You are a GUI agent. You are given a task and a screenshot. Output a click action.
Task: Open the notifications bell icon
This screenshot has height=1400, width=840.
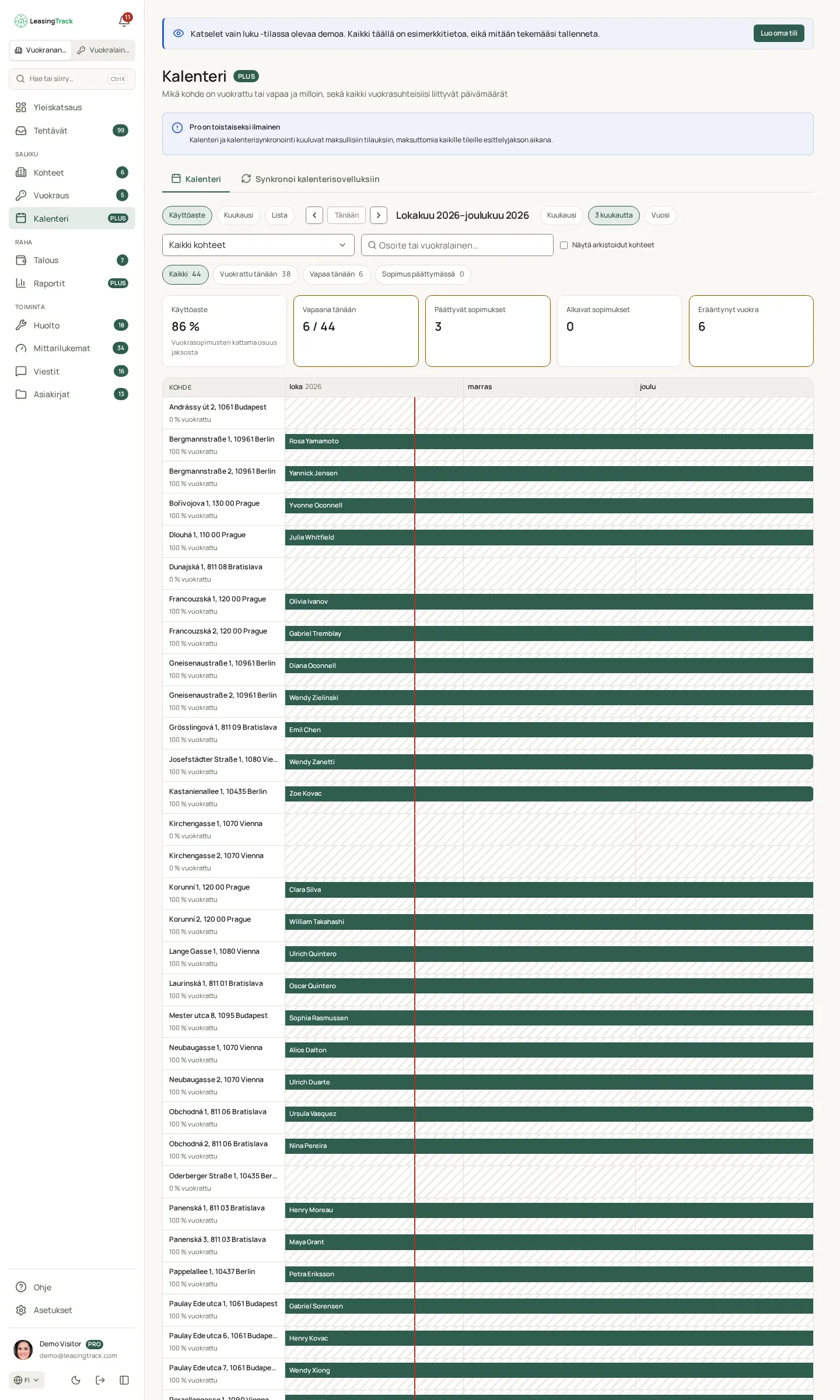pyautogui.click(x=124, y=21)
